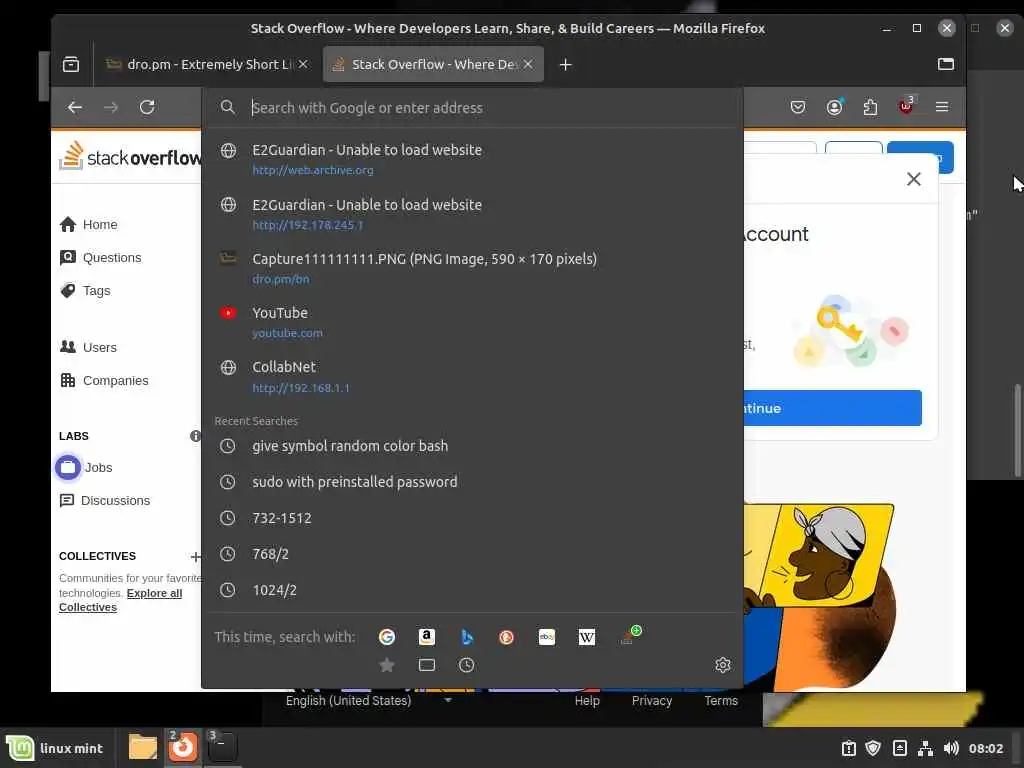Open the extensions puzzle icon

[x=870, y=107]
